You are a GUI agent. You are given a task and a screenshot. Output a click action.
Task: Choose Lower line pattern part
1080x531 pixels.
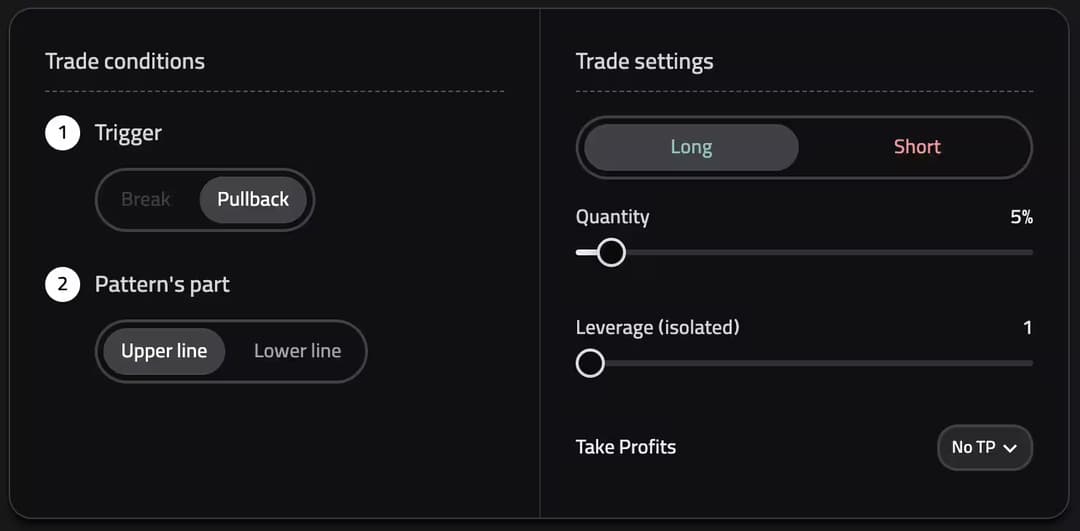[297, 351]
